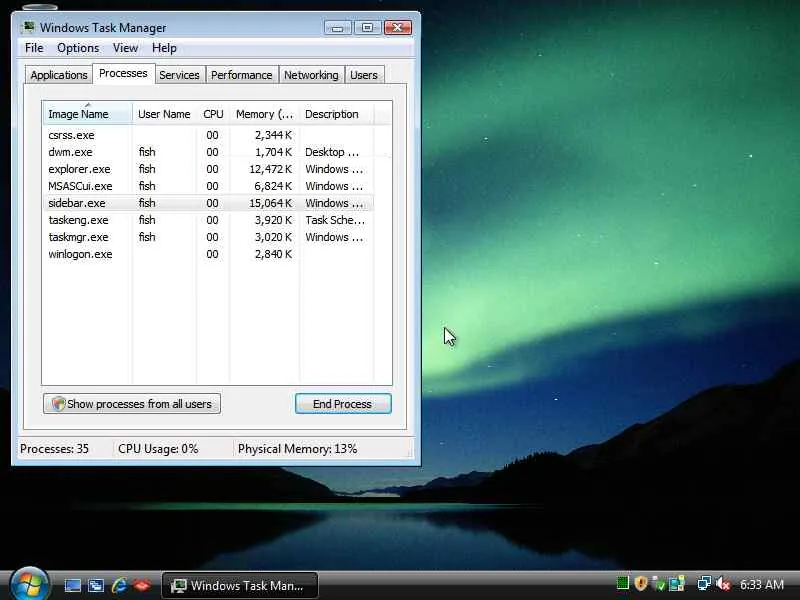Switch to the Users tab
This screenshot has height=600, width=800.
(363, 75)
